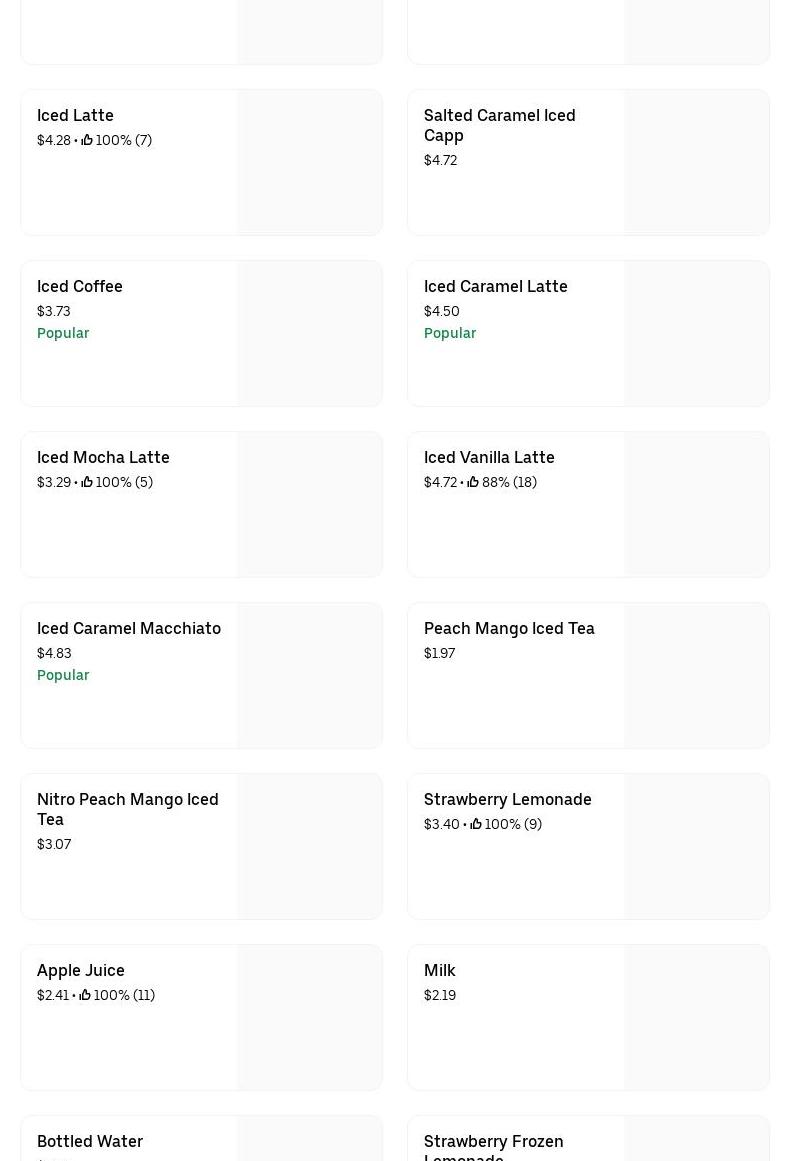Image resolution: width=804 pixels, height=1161 pixels.
Task: Click thumbs-up icon on Strawberry Lemonade
Action: click(x=476, y=825)
